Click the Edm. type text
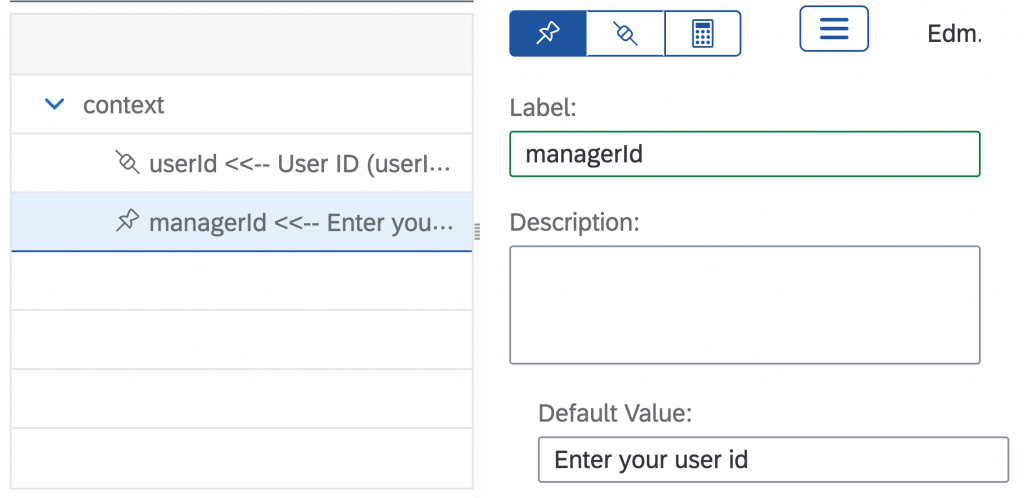The image size is (1024, 498). (954, 33)
